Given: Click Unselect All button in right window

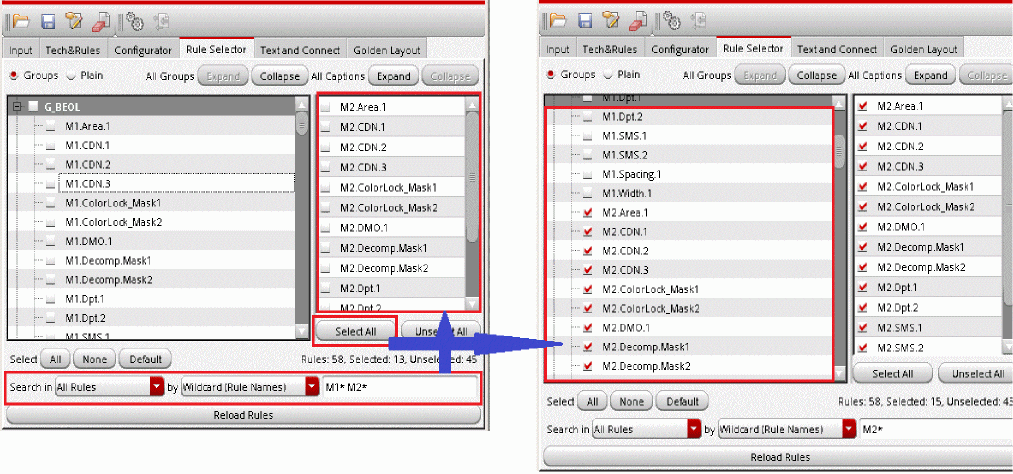Looking at the screenshot, I should [977, 373].
